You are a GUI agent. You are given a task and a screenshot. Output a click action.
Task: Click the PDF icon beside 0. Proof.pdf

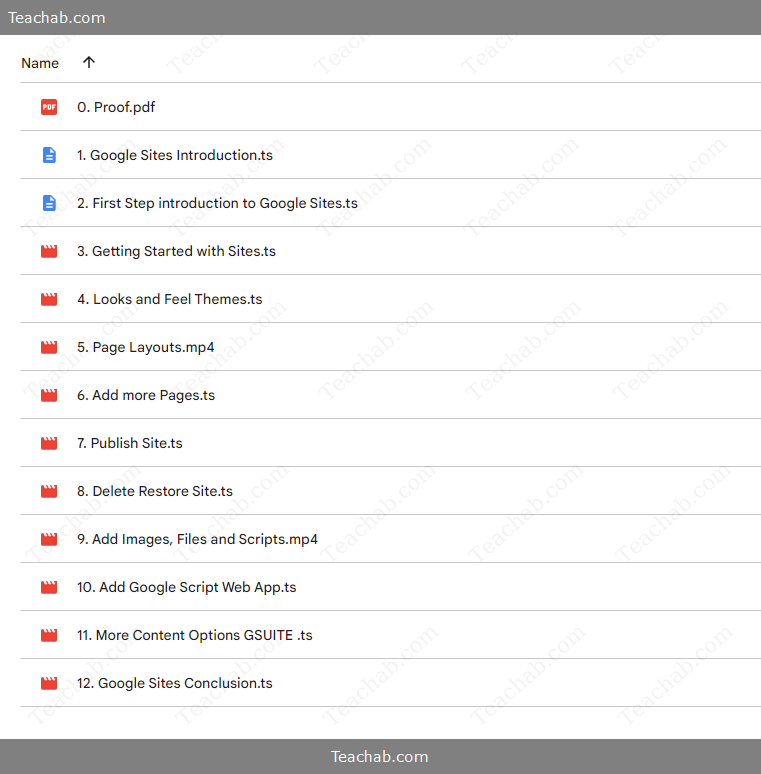click(x=49, y=107)
